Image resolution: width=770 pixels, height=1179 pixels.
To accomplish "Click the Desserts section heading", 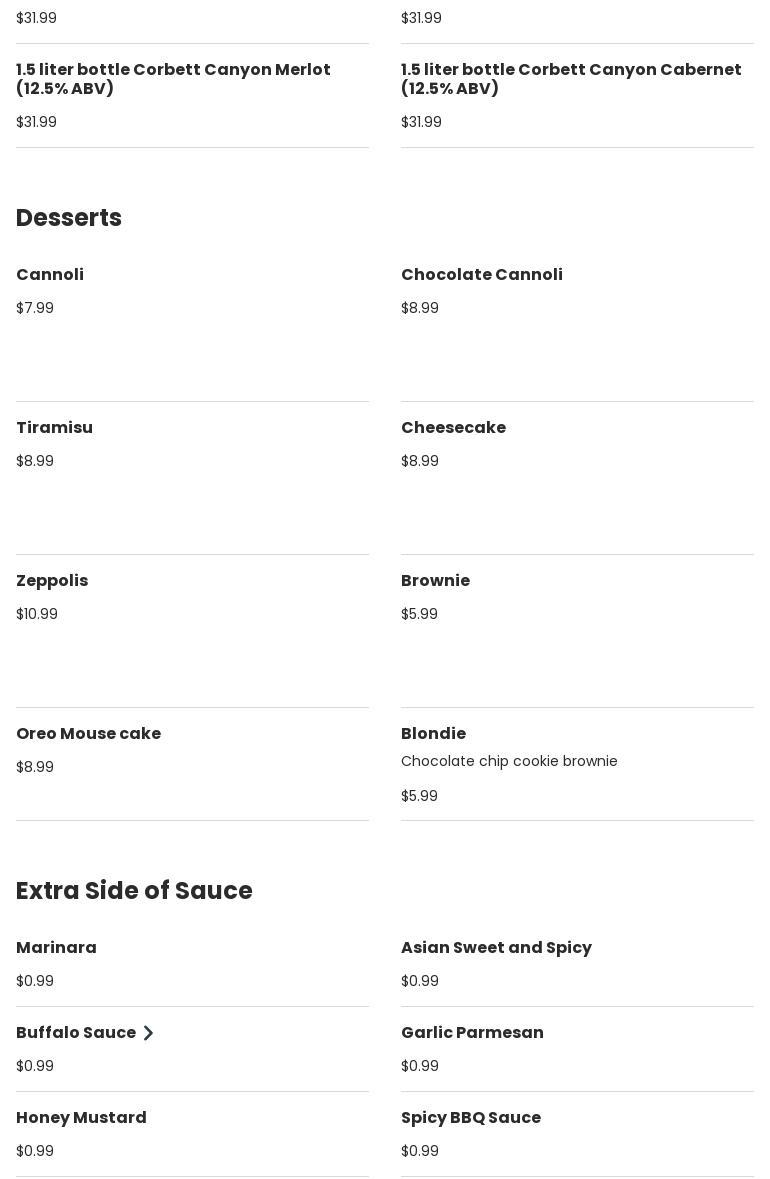I will pyautogui.click(x=69, y=218).
